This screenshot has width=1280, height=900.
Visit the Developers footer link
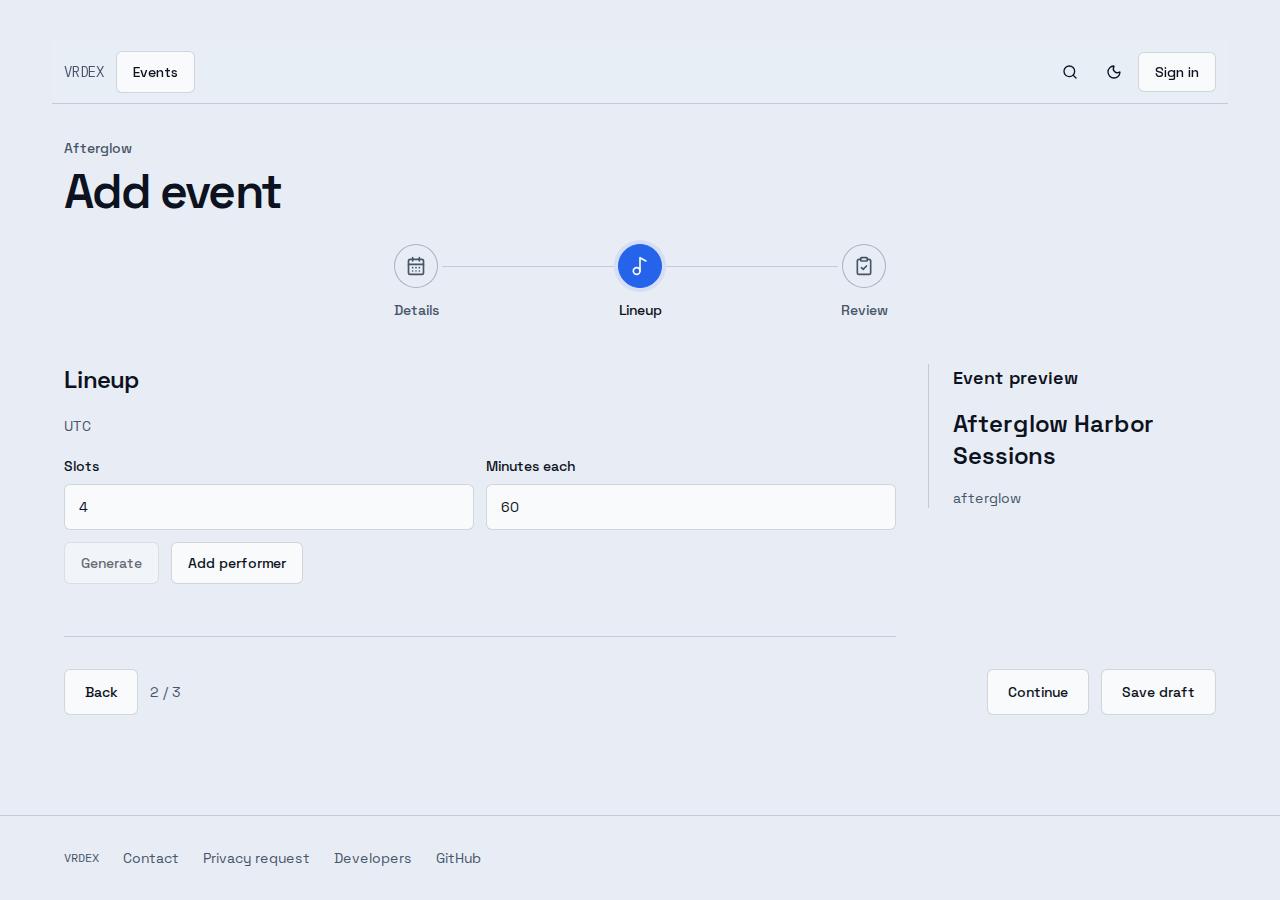click(373, 858)
